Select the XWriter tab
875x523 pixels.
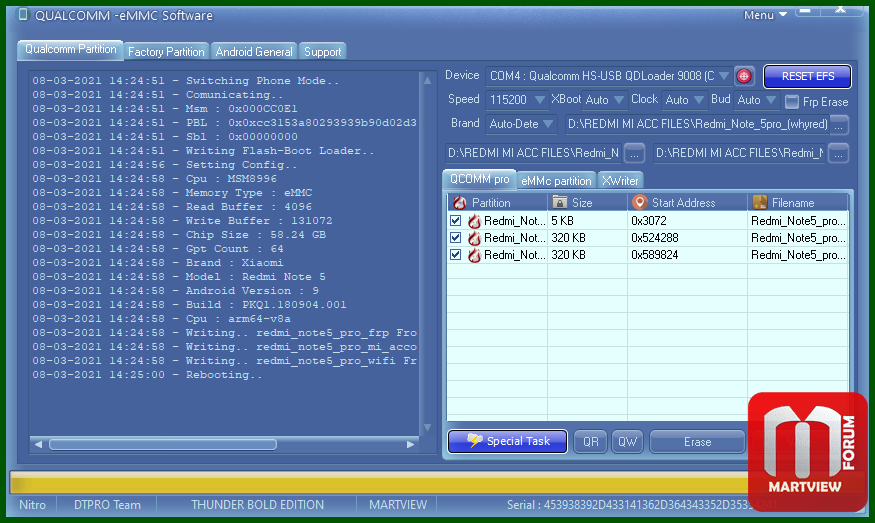pos(620,180)
